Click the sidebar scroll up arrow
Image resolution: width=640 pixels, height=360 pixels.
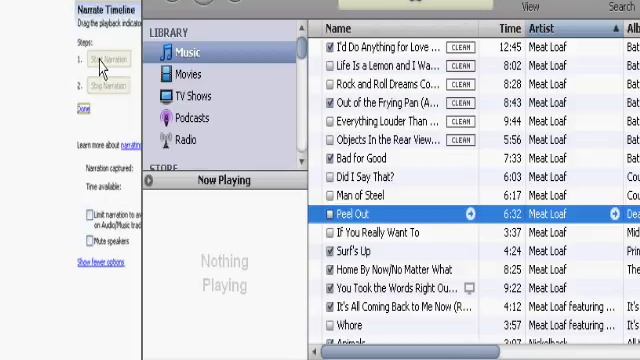pyautogui.click(x=302, y=28)
